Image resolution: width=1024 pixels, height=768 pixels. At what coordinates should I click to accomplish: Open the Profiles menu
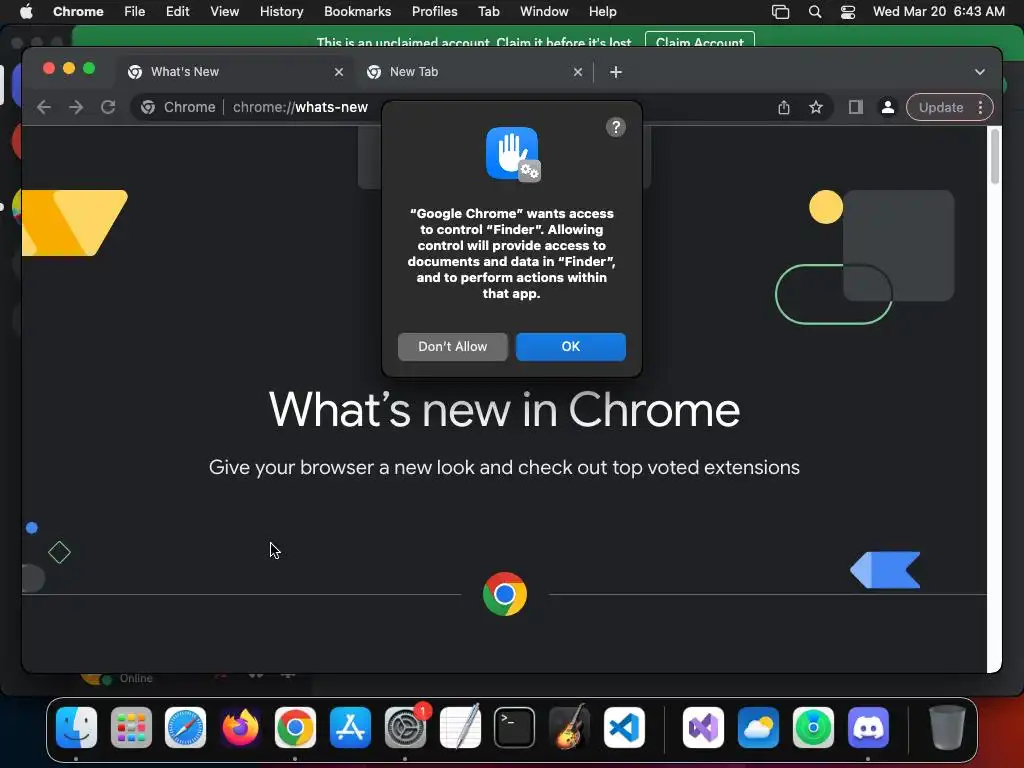coord(434,12)
